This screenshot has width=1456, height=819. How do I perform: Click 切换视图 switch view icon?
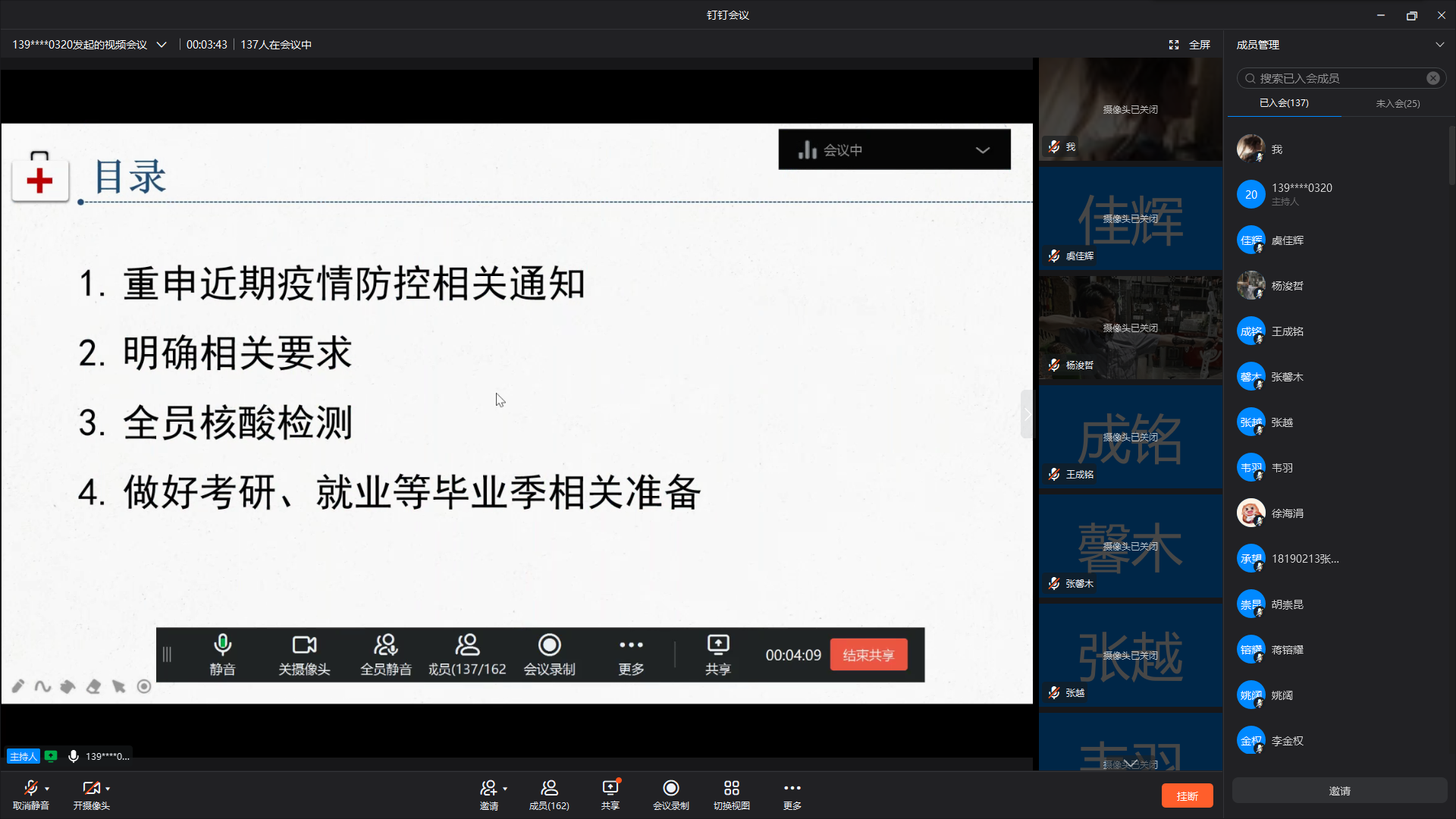pyautogui.click(x=731, y=789)
